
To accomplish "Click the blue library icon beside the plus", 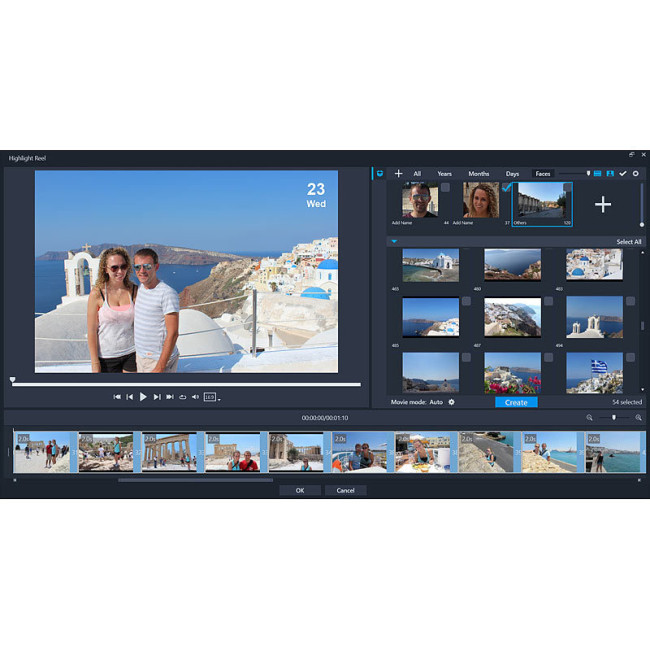I will (380, 174).
